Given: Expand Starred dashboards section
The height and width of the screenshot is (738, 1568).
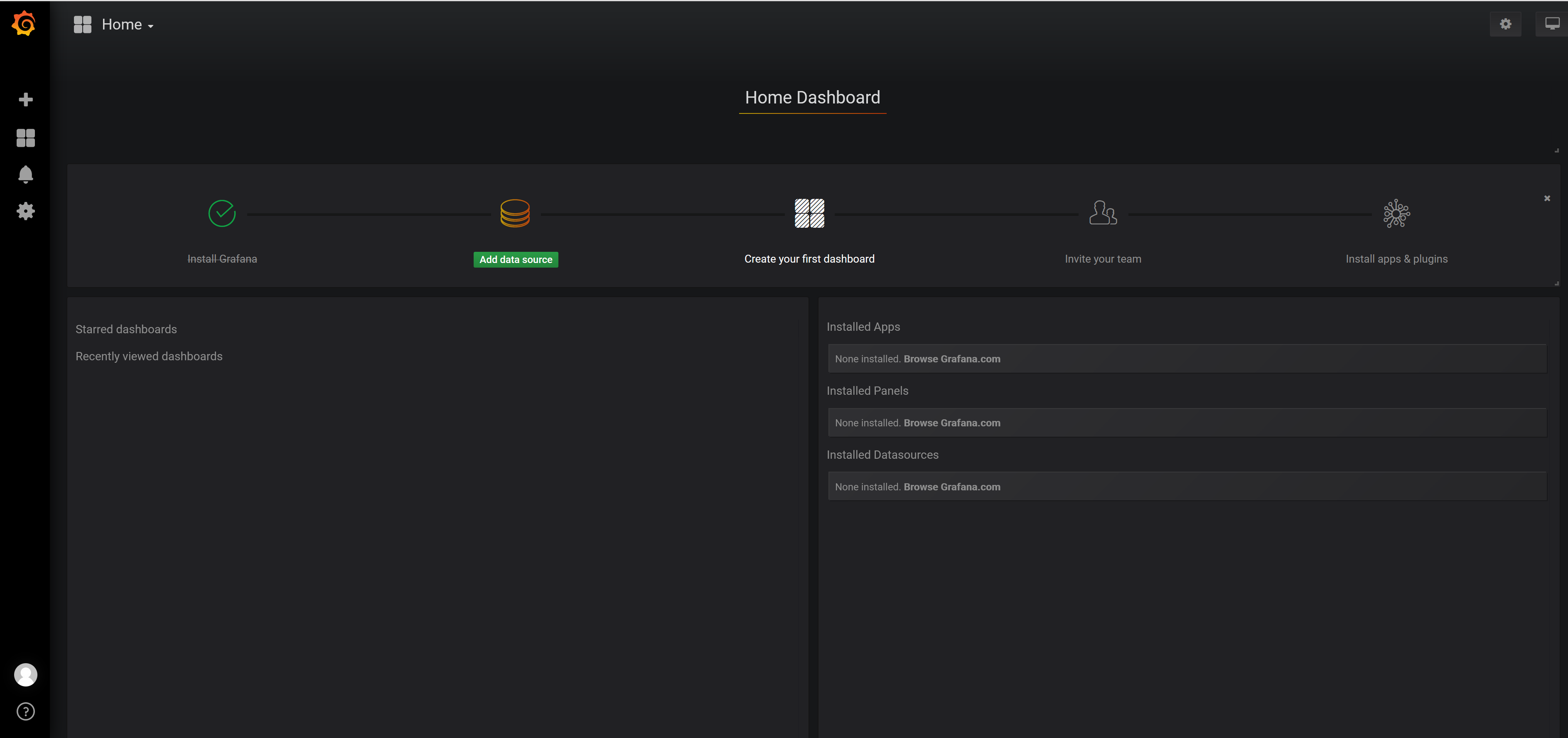Looking at the screenshot, I should pos(126,330).
